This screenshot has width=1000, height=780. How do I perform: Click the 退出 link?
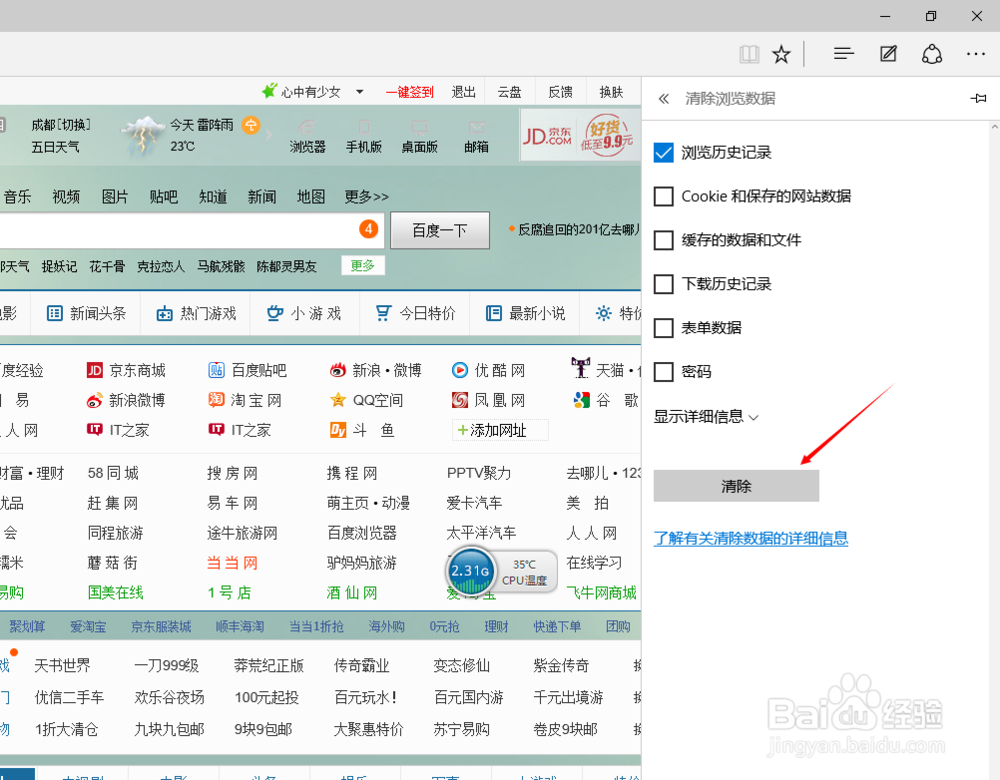(x=464, y=92)
